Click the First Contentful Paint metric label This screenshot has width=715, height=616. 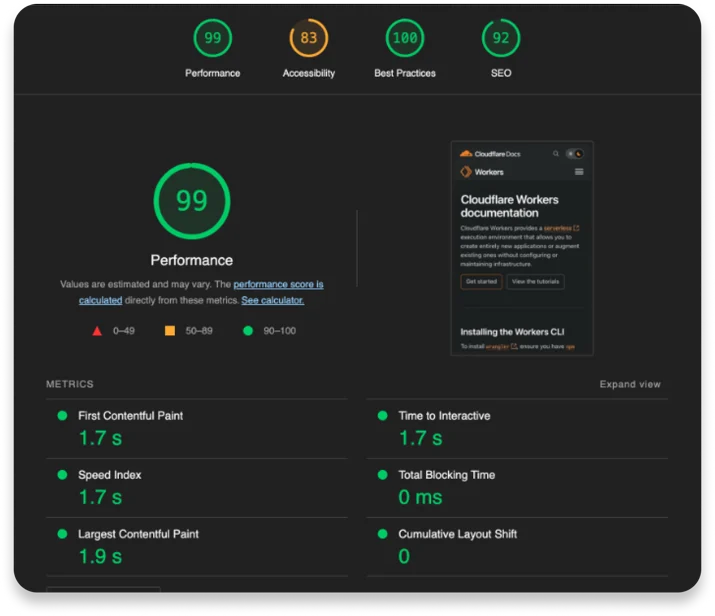(130, 416)
